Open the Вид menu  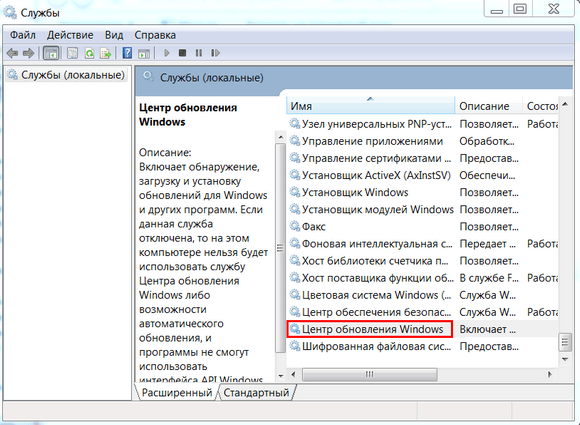pyautogui.click(x=114, y=35)
